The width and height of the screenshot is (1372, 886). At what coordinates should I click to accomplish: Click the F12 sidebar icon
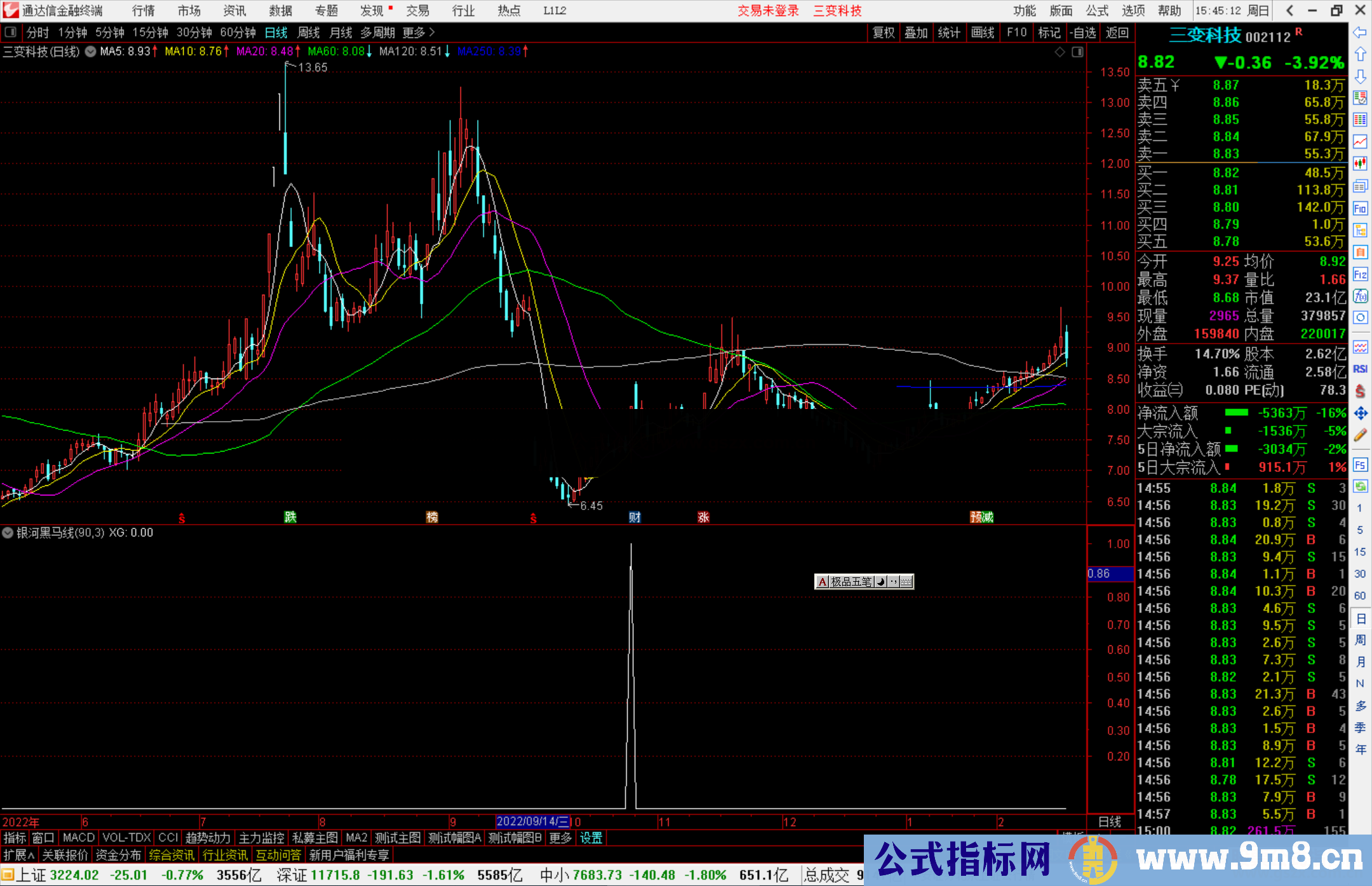(1360, 274)
